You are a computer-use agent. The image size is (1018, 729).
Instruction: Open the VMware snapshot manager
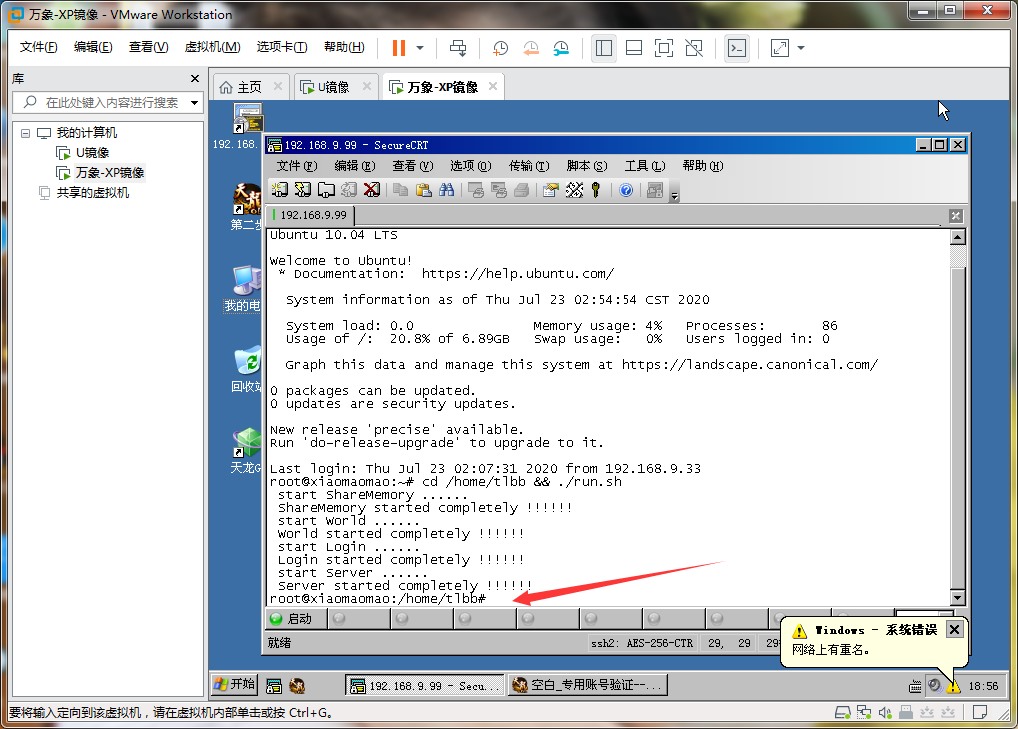click(561, 48)
